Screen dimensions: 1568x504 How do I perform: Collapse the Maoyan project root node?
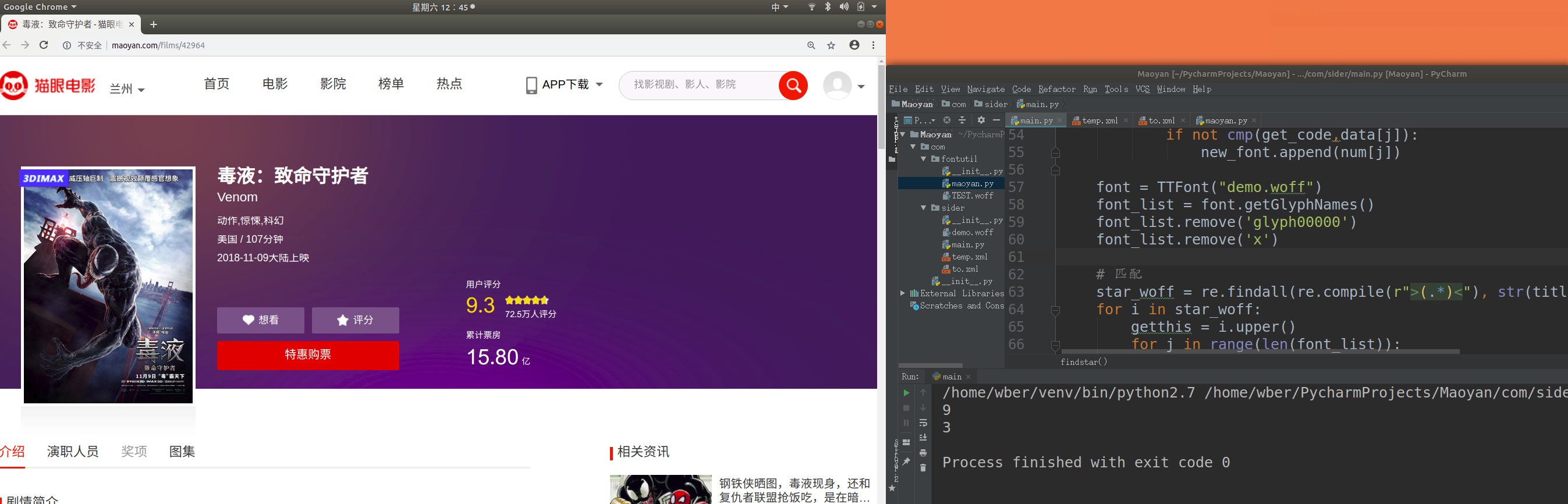pos(903,134)
